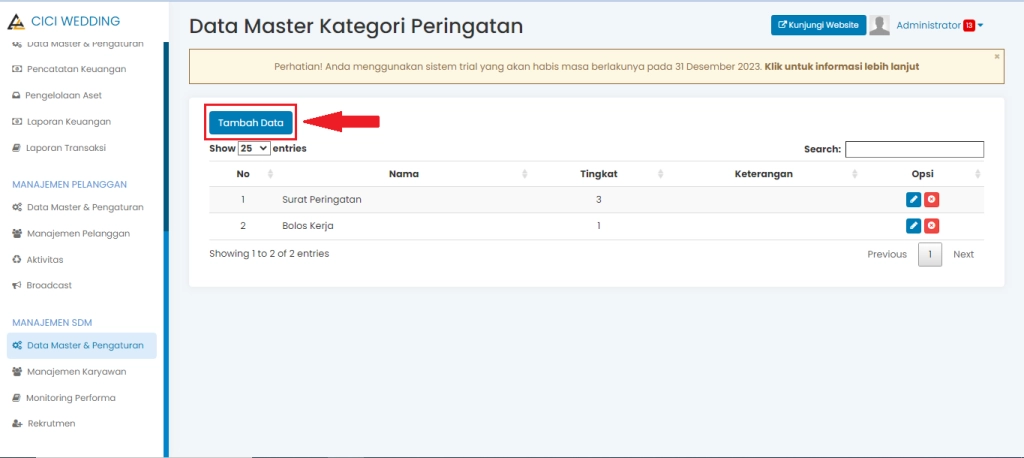Open Monitoring Performa menu item
1024x458 pixels.
point(65,398)
